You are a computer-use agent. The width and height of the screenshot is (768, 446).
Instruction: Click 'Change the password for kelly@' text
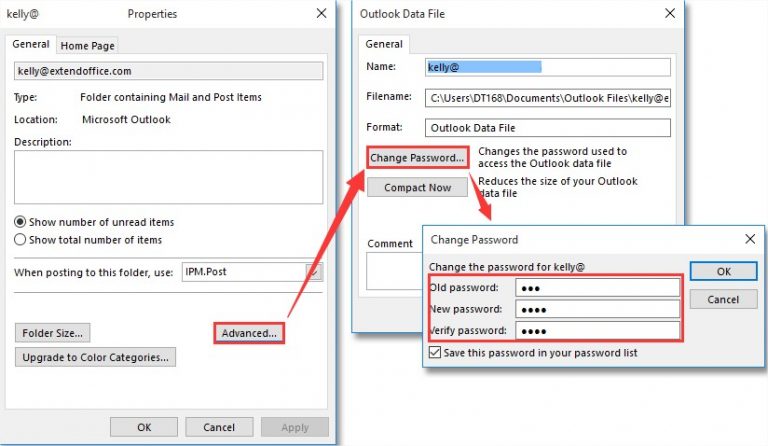tap(506, 267)
